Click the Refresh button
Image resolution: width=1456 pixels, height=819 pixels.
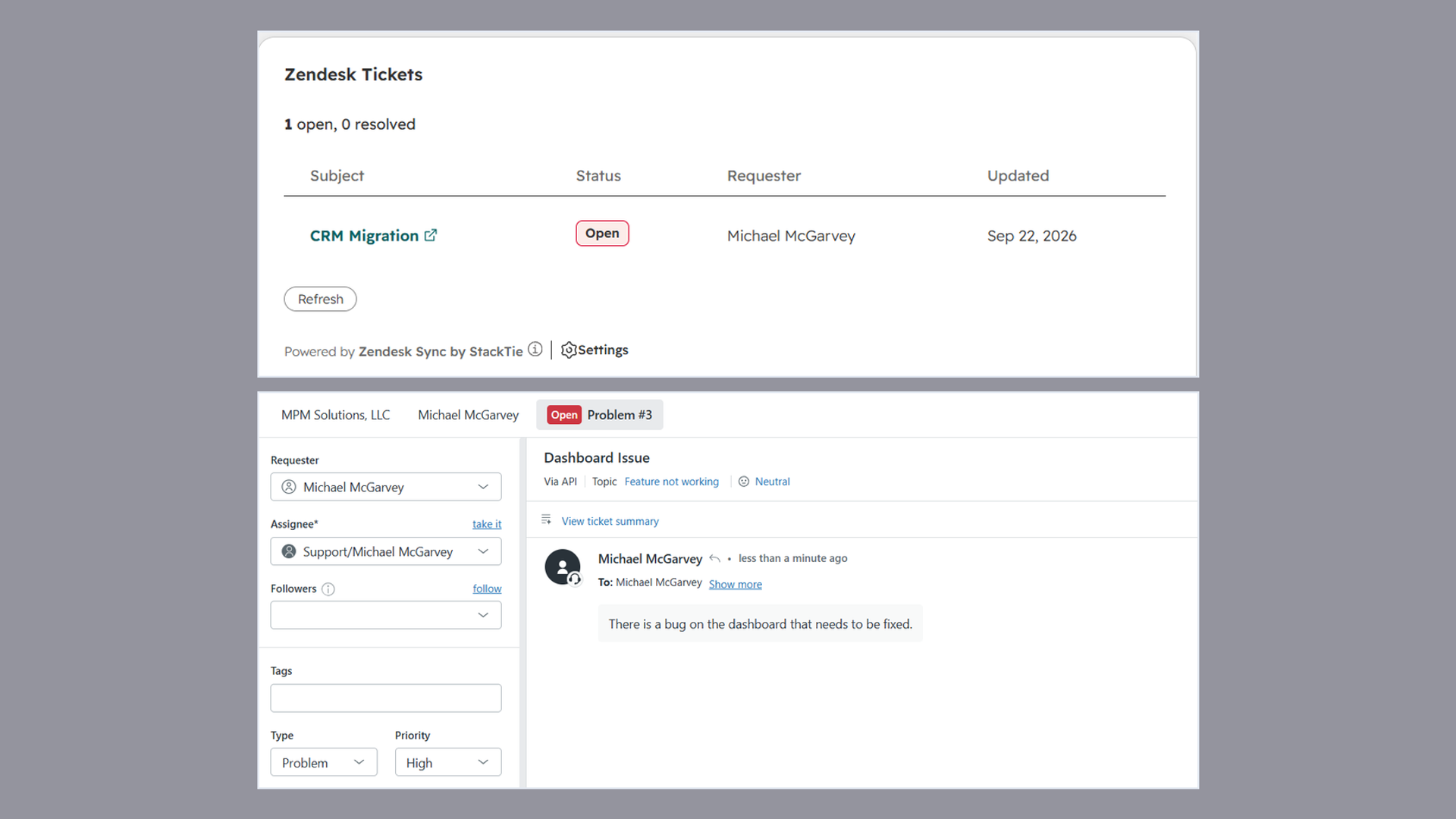(x=320, y=299)
